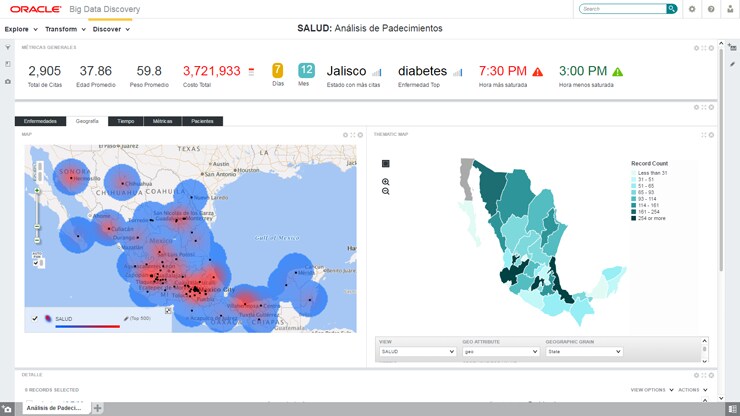Click the thematic map reset square icon
This screenshot has height=416, width=740.
[x=386, y=163]
